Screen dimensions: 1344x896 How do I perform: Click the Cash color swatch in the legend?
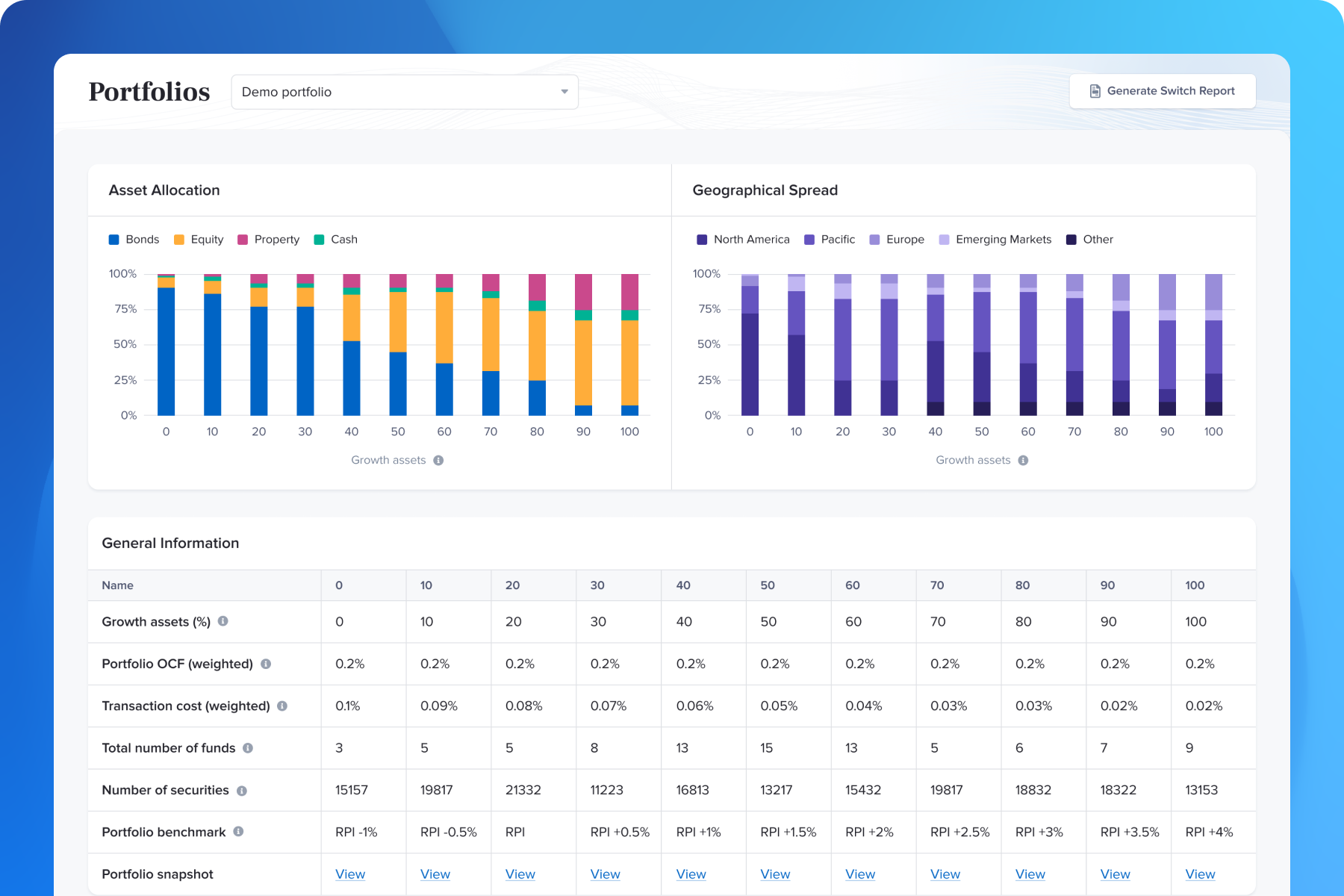320,239
